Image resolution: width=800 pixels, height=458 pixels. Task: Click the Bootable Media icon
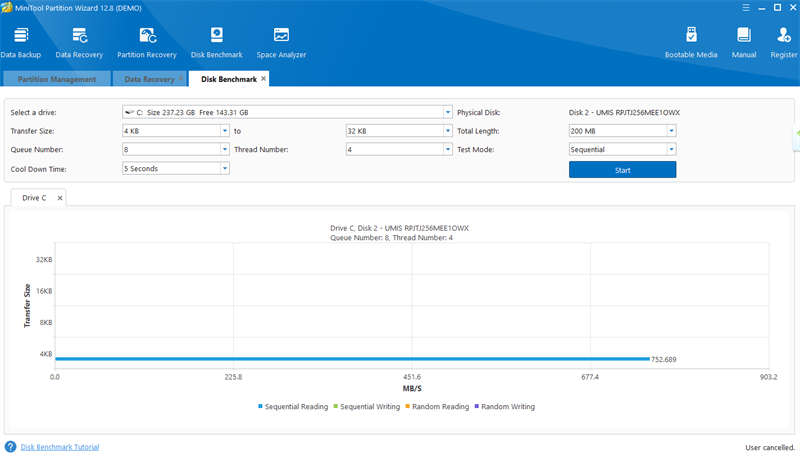[x=691, y=40]
